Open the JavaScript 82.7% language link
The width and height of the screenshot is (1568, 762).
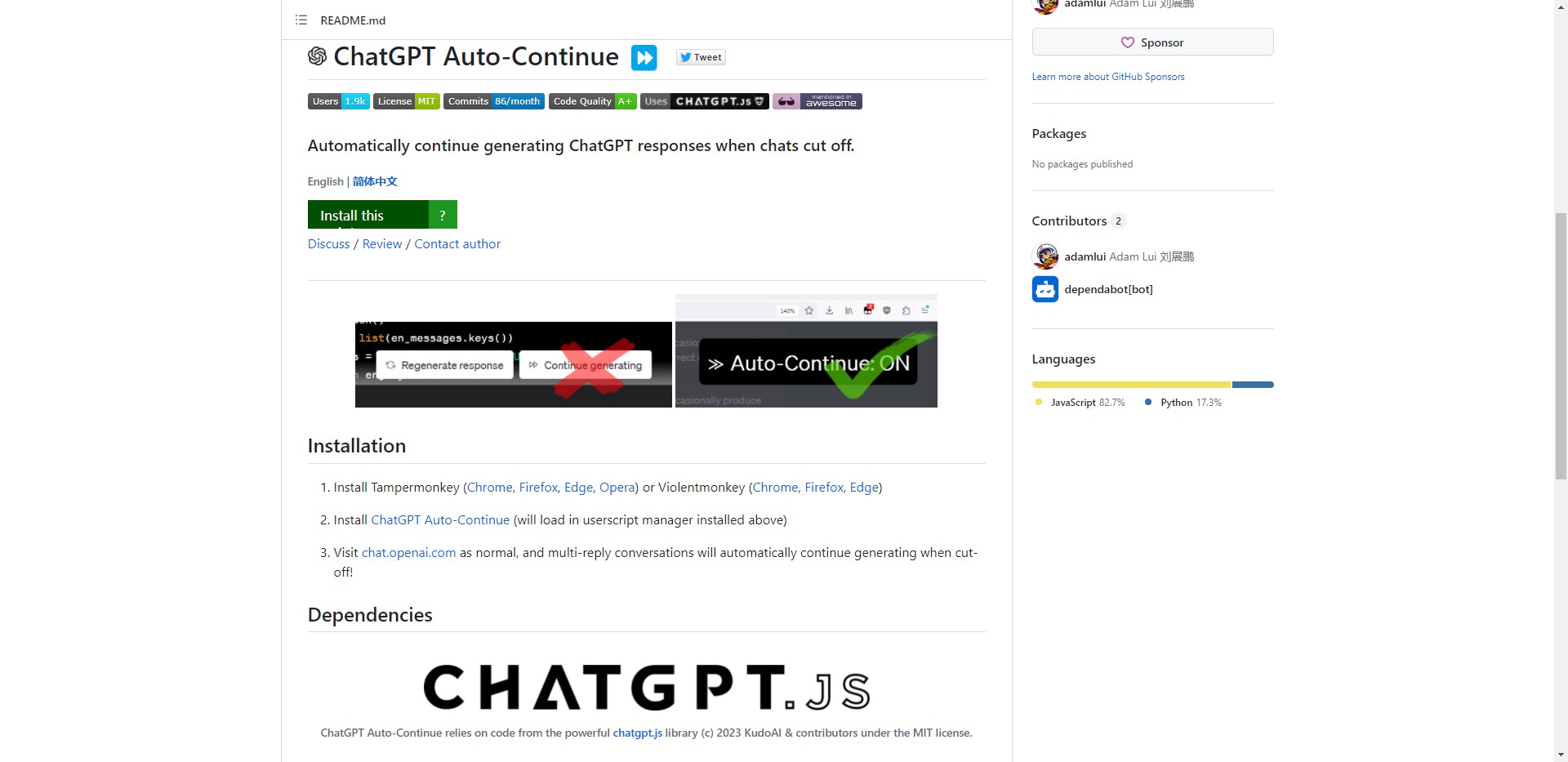pos(1080,403)
